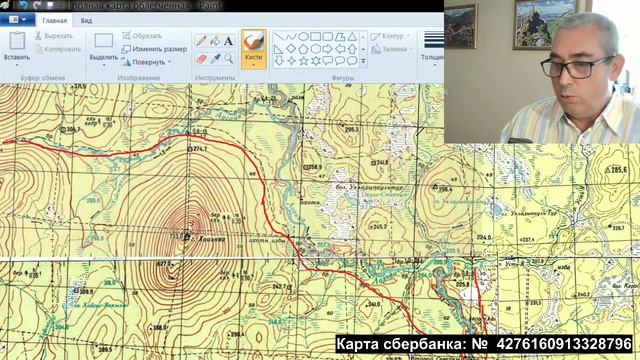
Task: Choose the Right triangle shape
Action: pyautogui.click(x=279, y=49)
